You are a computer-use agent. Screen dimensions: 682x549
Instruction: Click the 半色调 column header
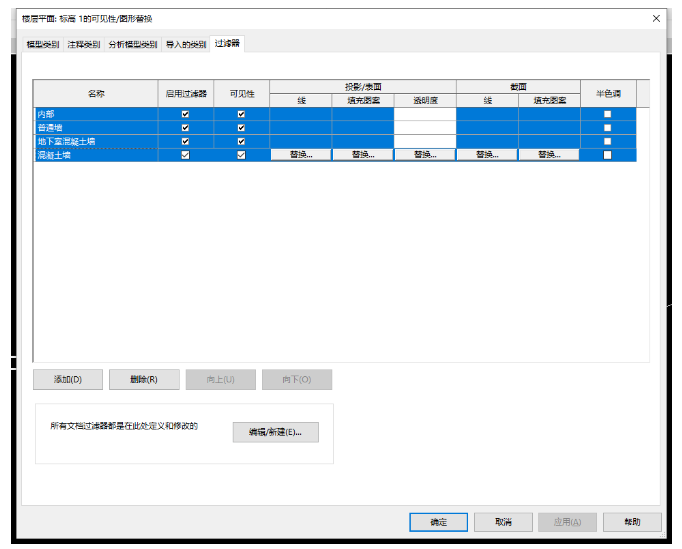coord(608,94)
